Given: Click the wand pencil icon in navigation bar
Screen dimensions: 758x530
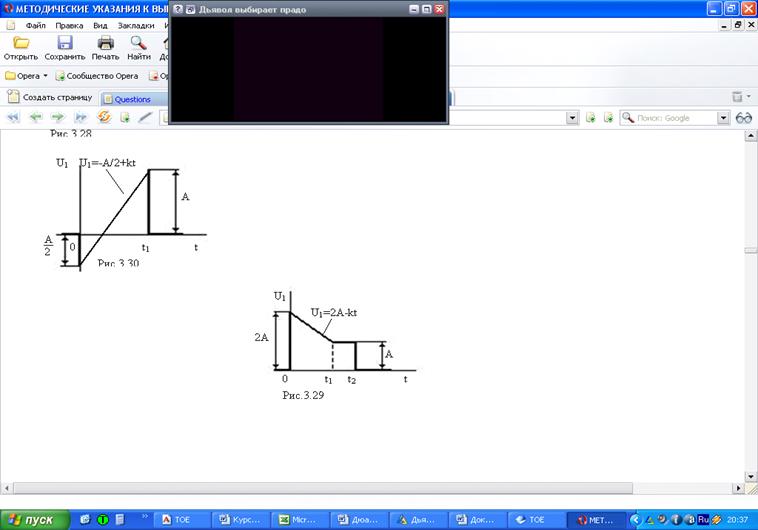Looking at the screenshot, I should tap(145, 118).
